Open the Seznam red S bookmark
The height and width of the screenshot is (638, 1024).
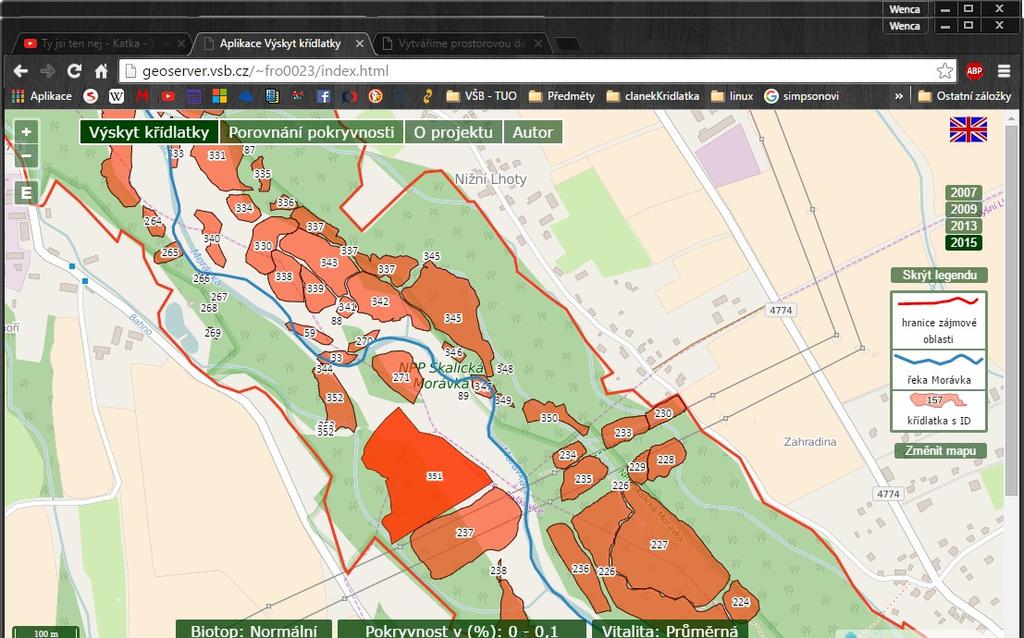[91, 96]
